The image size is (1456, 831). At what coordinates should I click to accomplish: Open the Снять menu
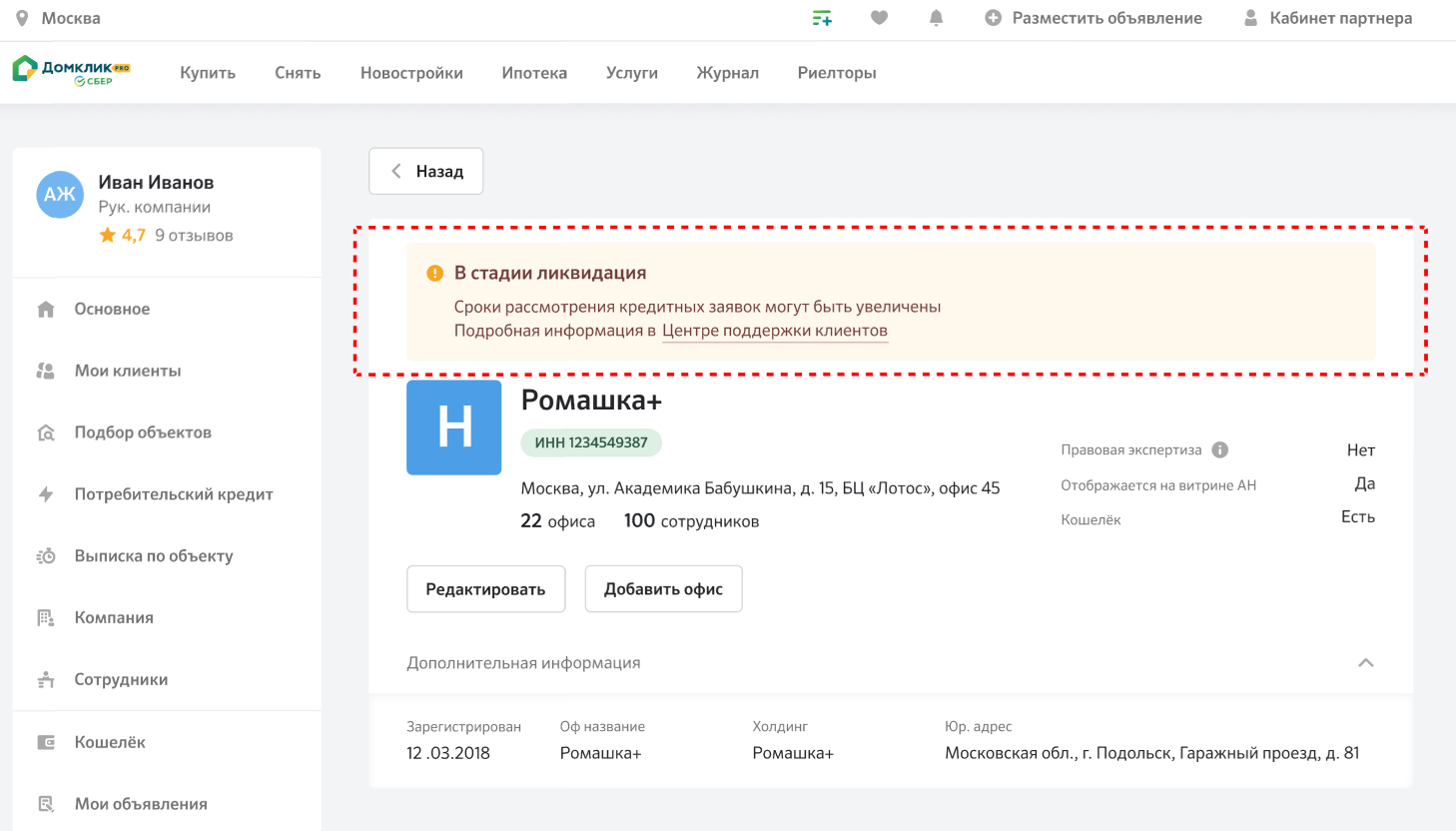298,73
